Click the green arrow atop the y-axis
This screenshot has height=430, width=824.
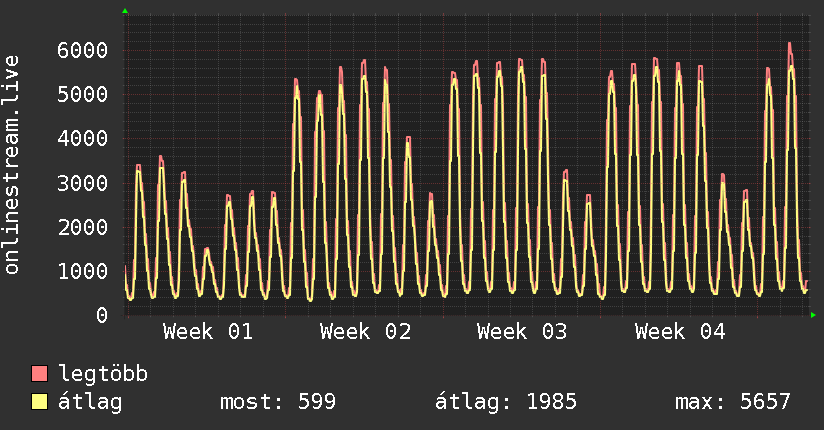click(125, 11)
